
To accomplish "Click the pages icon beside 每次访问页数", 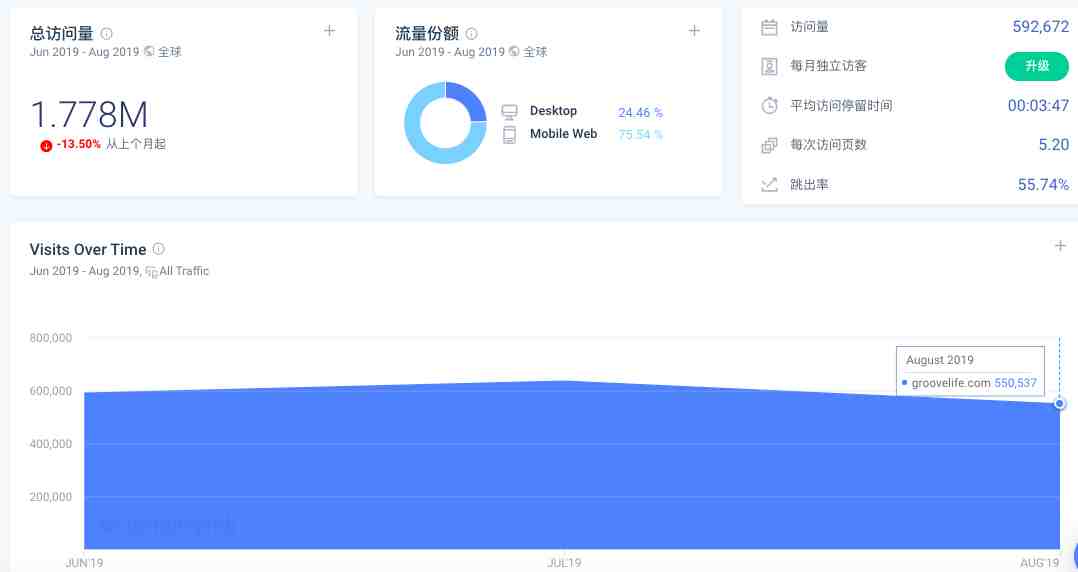I will click(769, 145).
